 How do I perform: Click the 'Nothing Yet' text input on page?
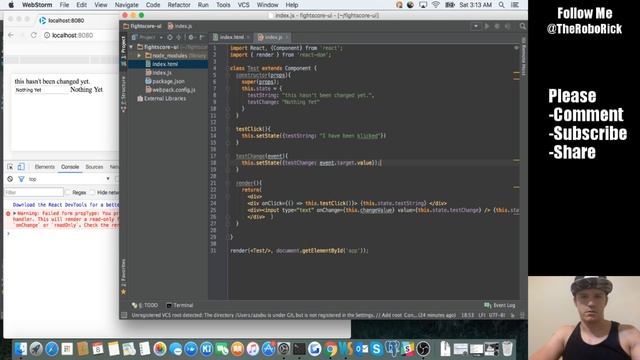click(x=42, y=90)
